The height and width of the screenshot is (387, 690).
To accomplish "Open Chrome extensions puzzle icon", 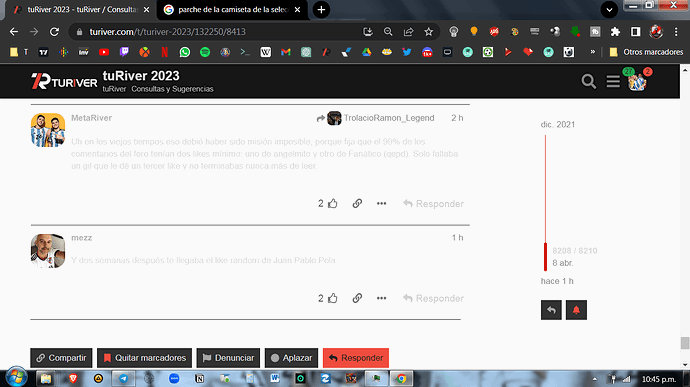I will [615, 32].
